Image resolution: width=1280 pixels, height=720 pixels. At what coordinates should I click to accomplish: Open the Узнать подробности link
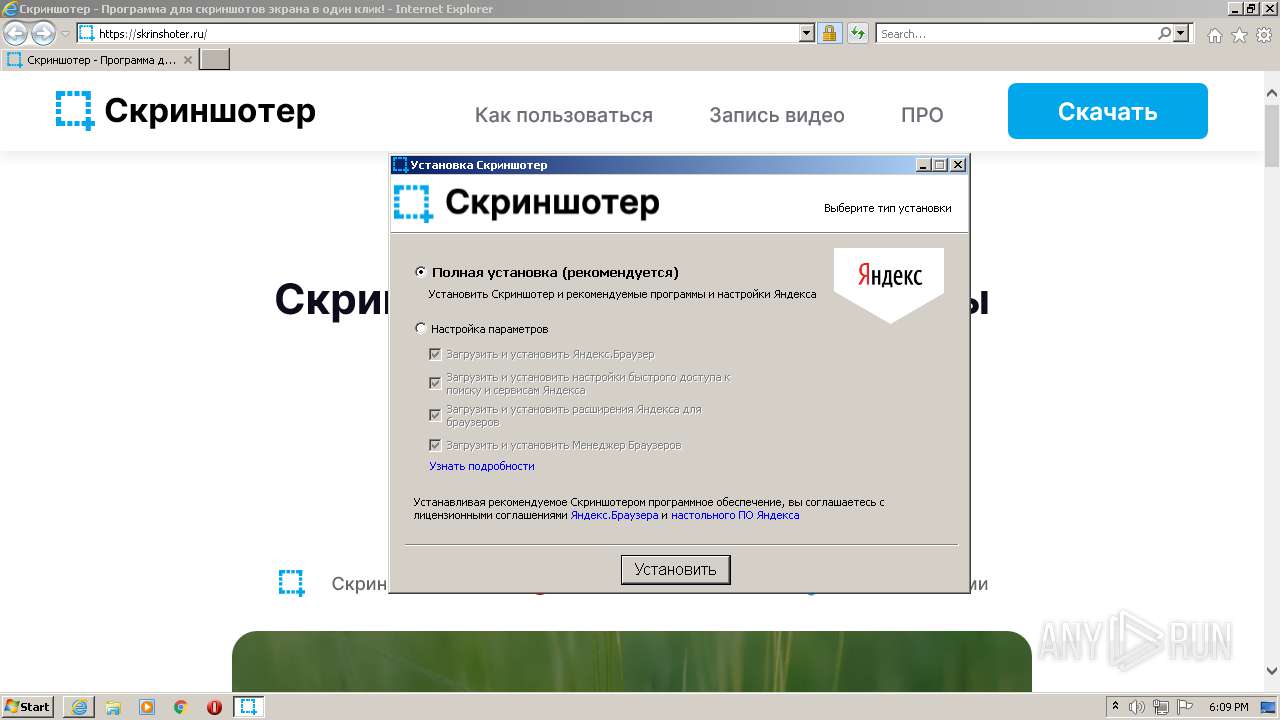(482, 466)
